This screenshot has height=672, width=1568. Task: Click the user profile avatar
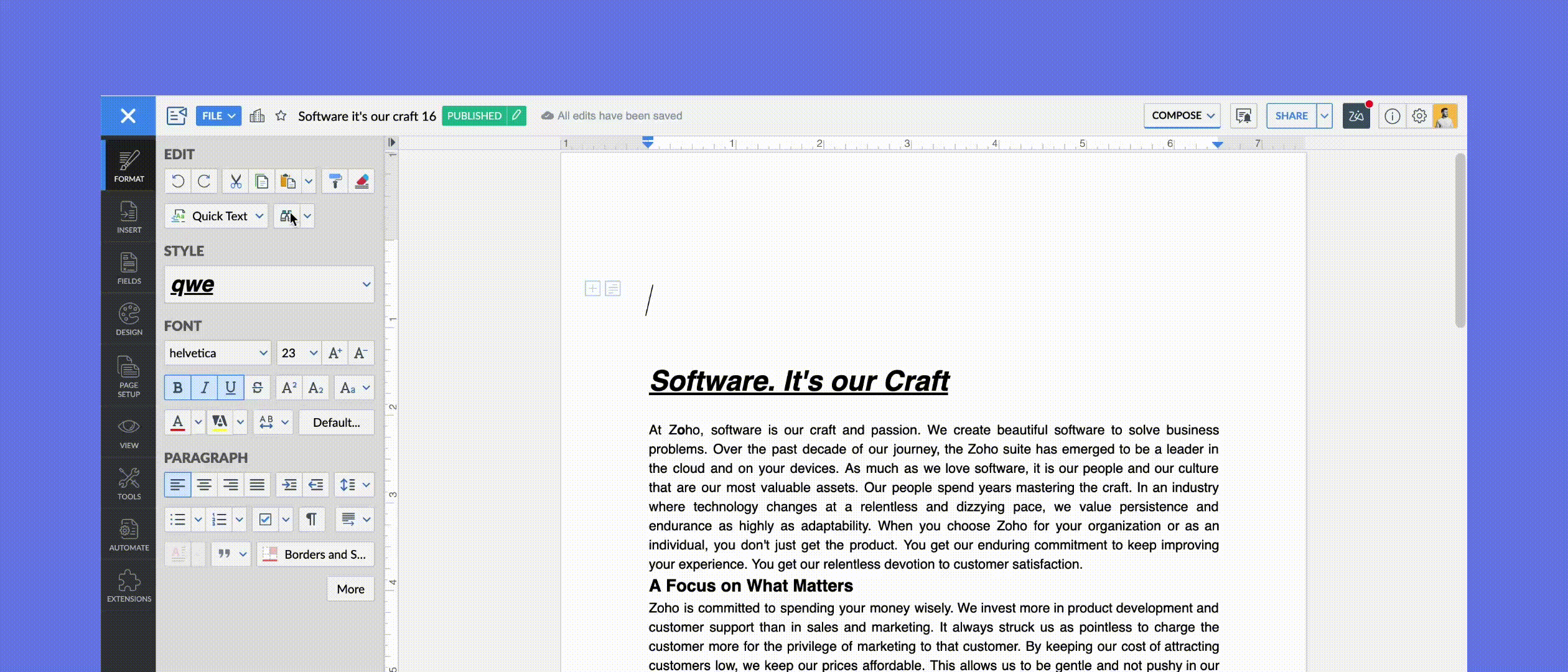1445,116
